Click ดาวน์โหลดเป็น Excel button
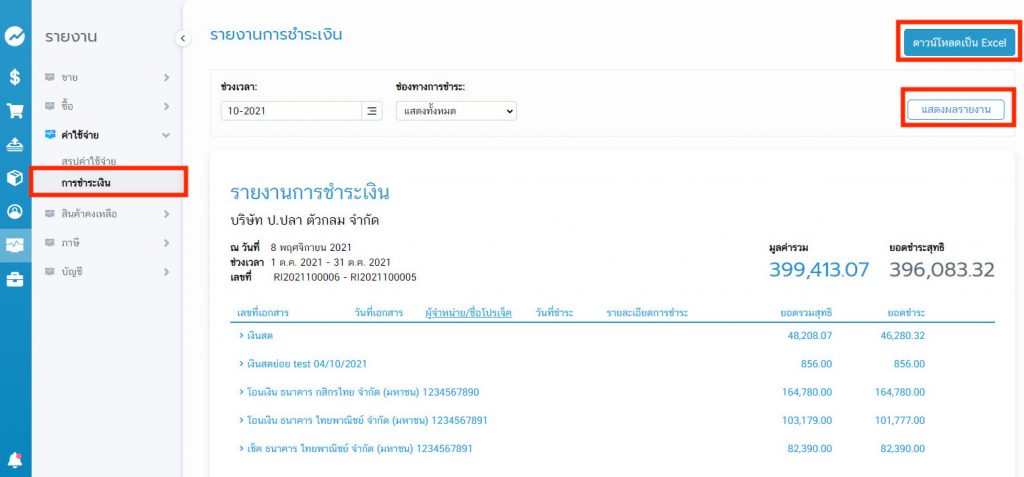This screenshot has width=1024, height=477. click(959, 43)
